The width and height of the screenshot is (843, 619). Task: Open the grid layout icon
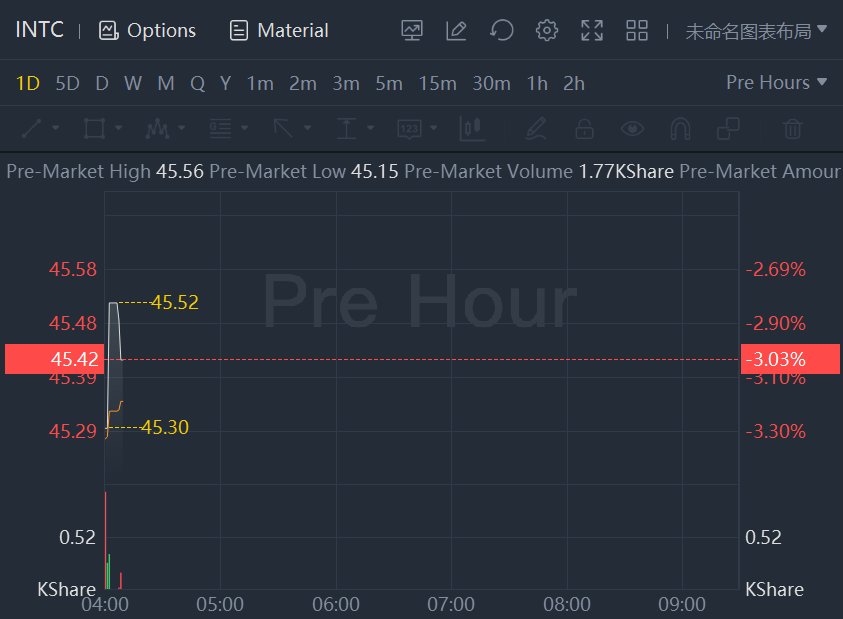click(637, 30)
